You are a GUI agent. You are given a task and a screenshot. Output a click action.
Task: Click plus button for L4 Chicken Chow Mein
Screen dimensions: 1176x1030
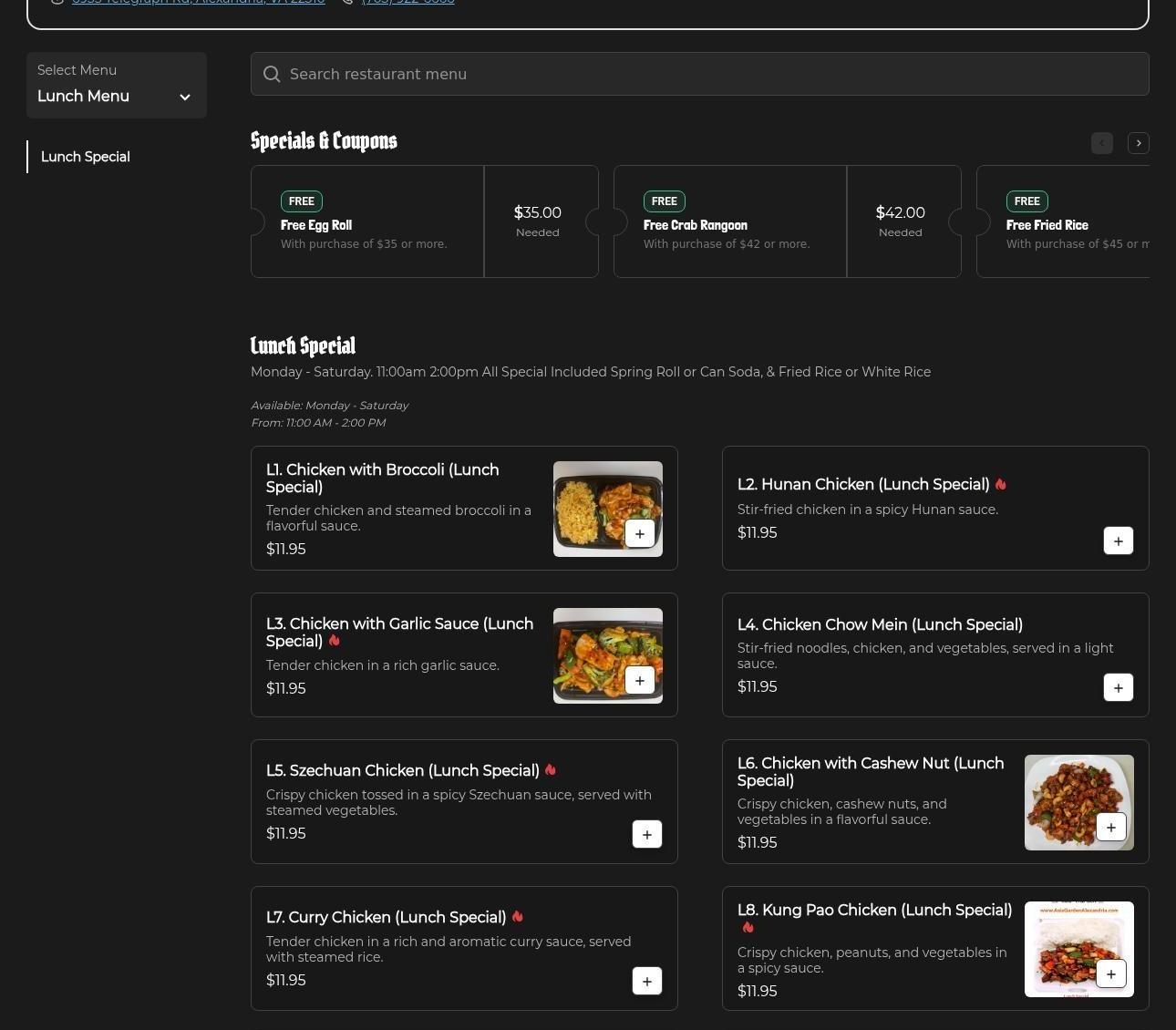[x=1118, y=687]
